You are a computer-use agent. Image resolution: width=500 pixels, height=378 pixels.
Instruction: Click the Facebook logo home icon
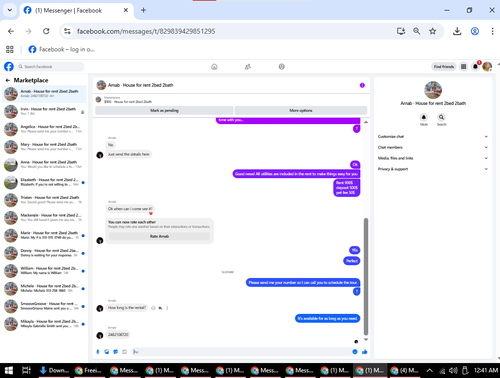[9, 67]
